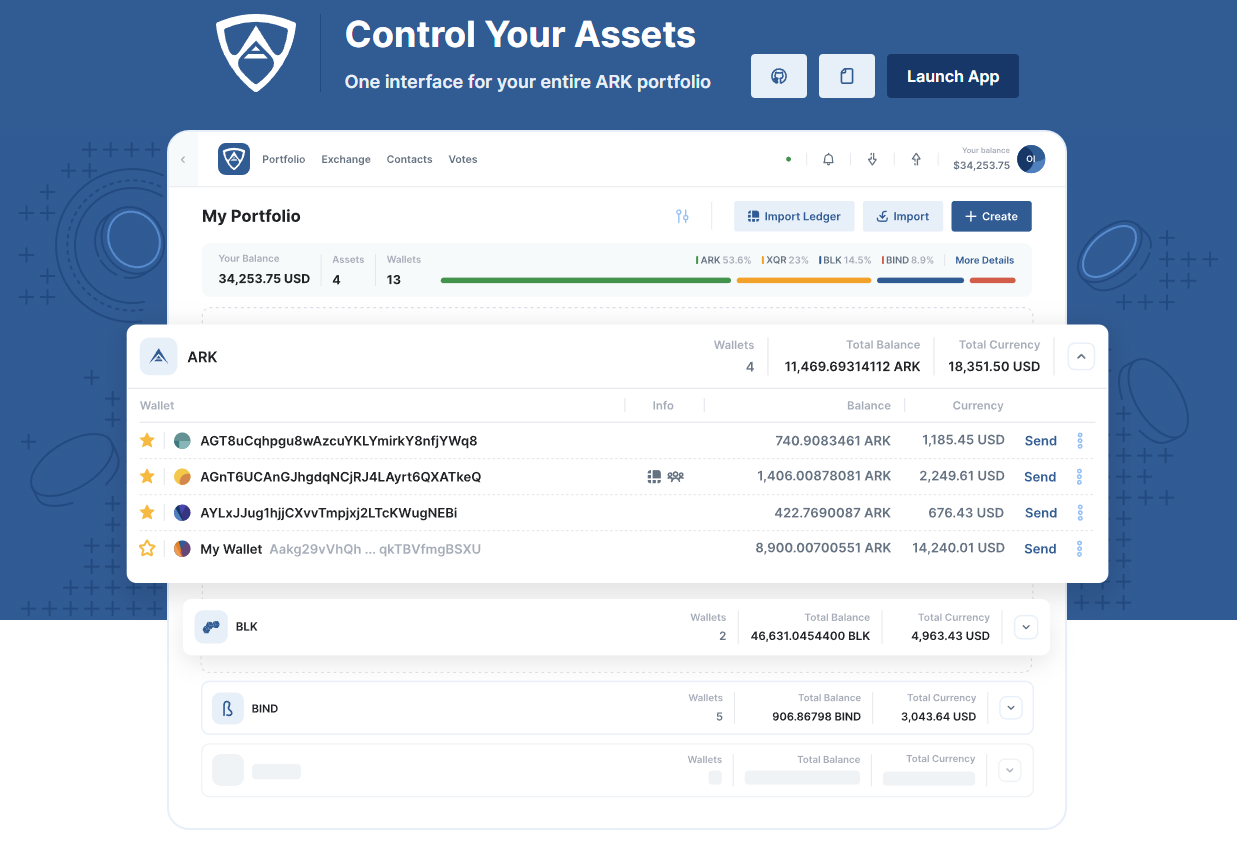This screenshot has width=1237, height=842.
Task: Expand the placeholder group below BIND
Action: coord(1010,770)
